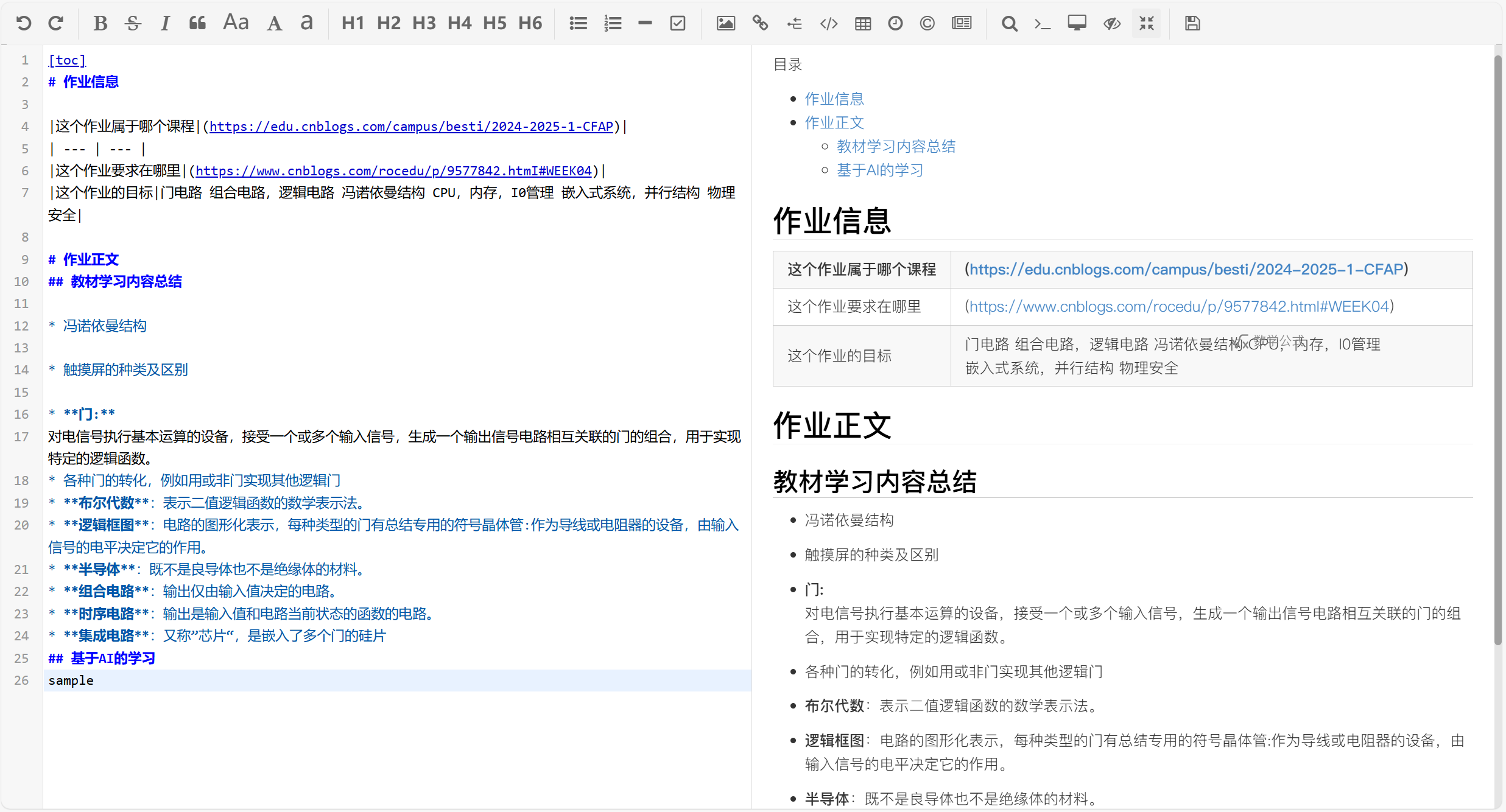Insert H1 heading
This screenshot has height=812, width=1506.
click(353, 24)
